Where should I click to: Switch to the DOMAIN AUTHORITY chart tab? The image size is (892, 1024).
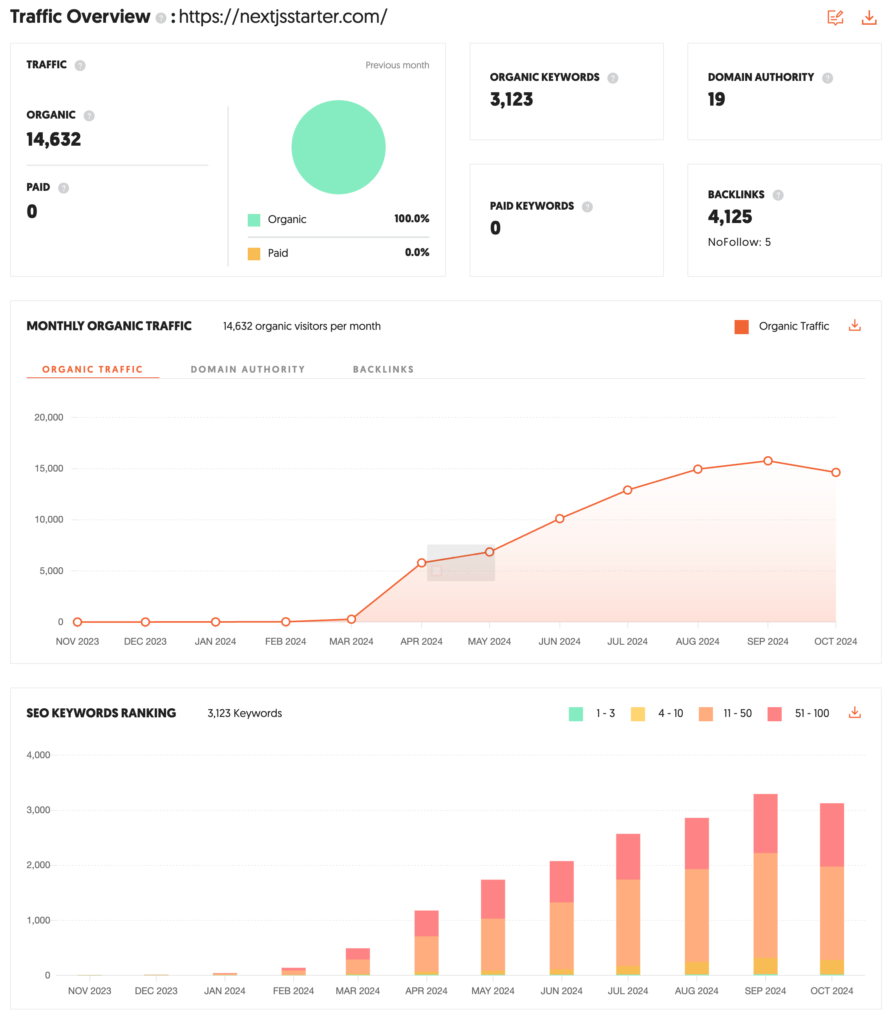(248, 369)
